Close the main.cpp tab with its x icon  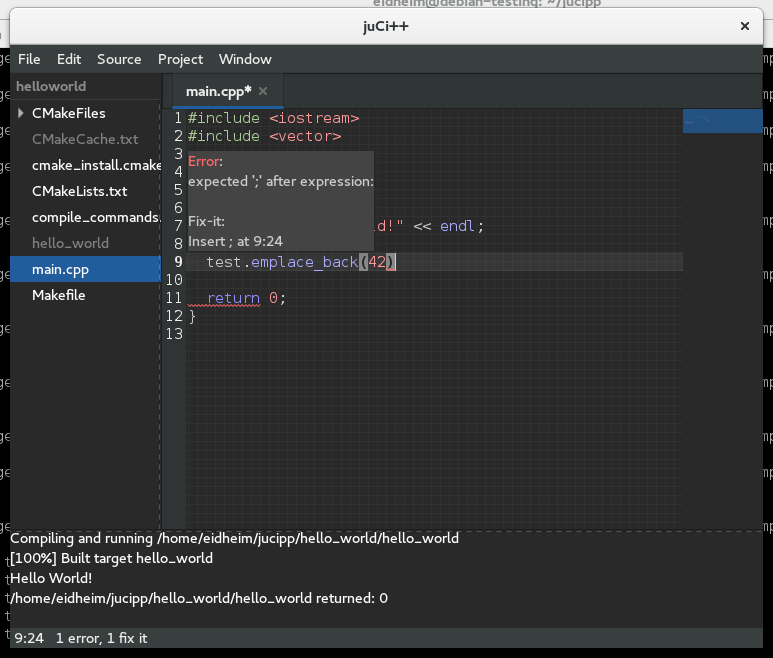coord(263,91)
